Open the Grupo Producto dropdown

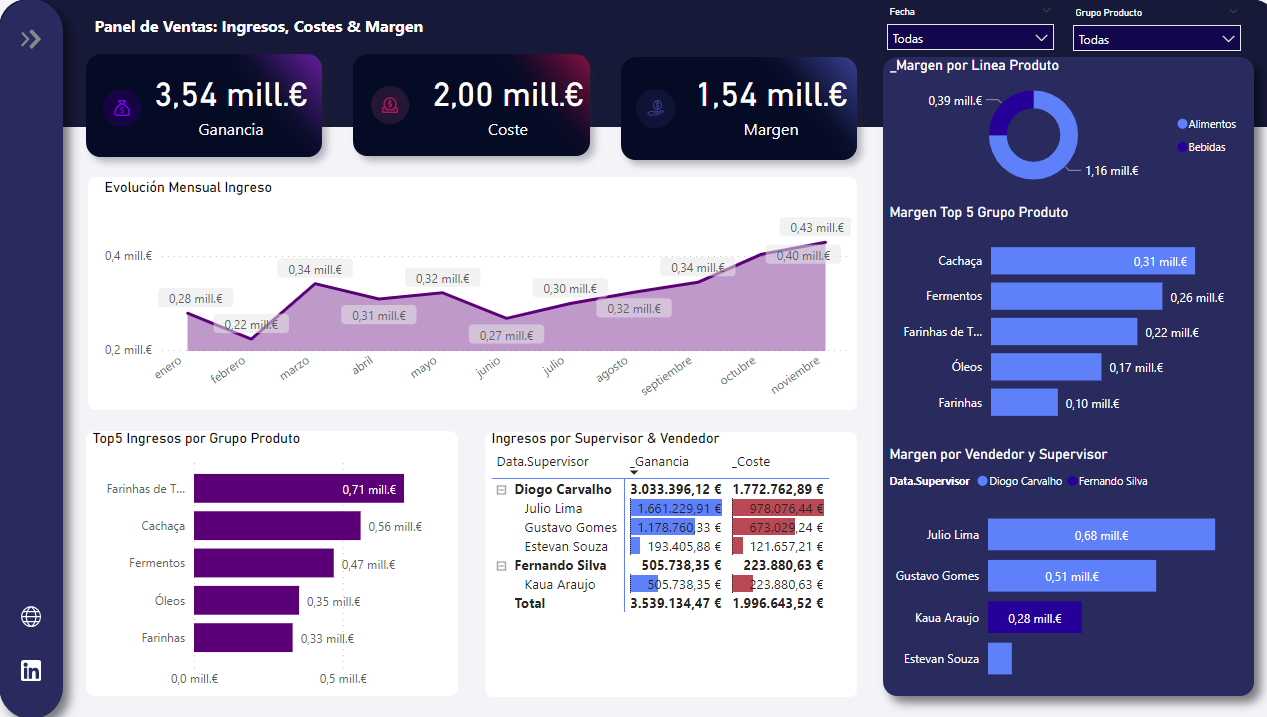coord(1156,39)
